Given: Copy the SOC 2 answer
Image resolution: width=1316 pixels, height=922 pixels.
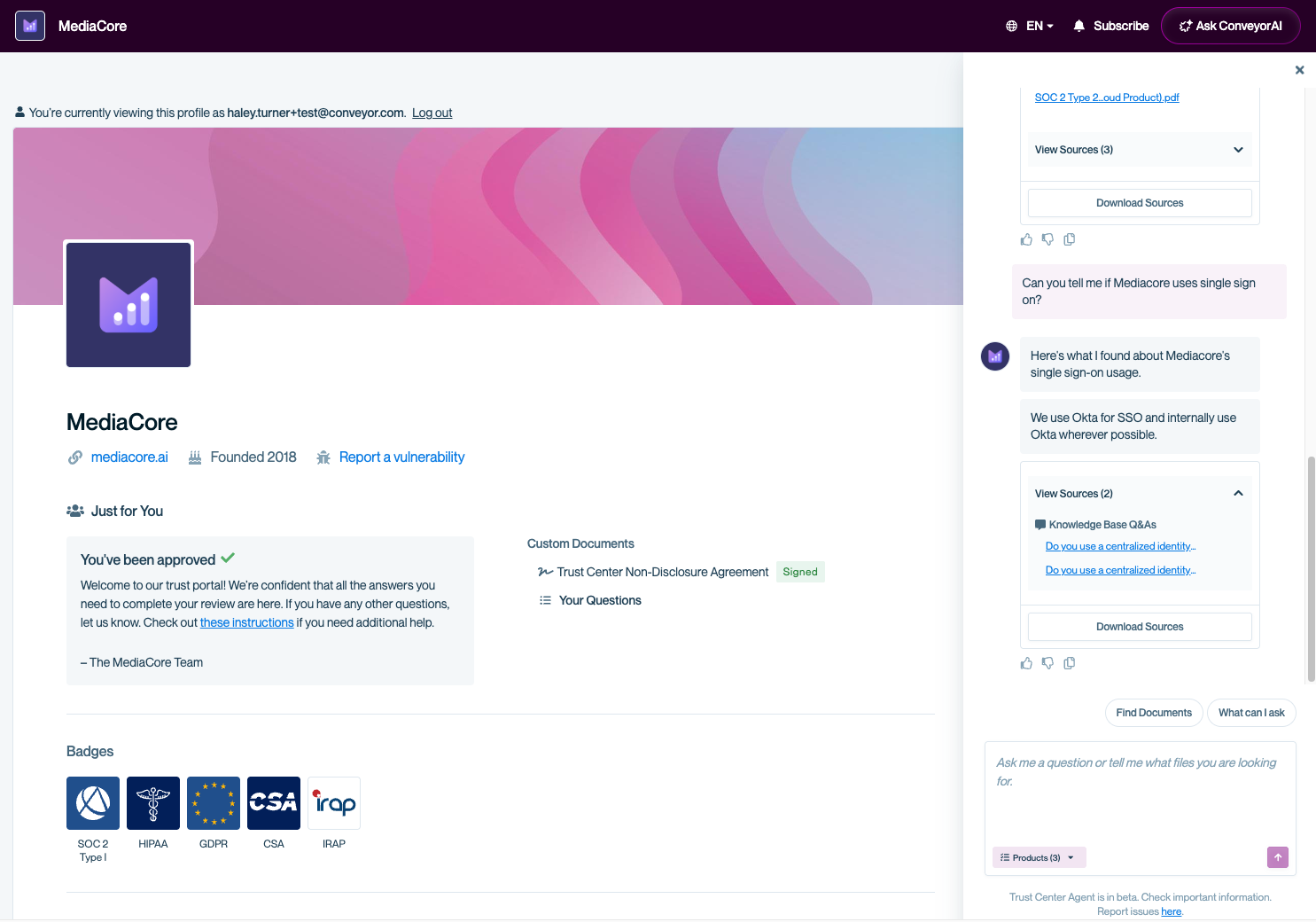Looking at the screenshot, I should pyautogui.click(x=1070, y=239).
